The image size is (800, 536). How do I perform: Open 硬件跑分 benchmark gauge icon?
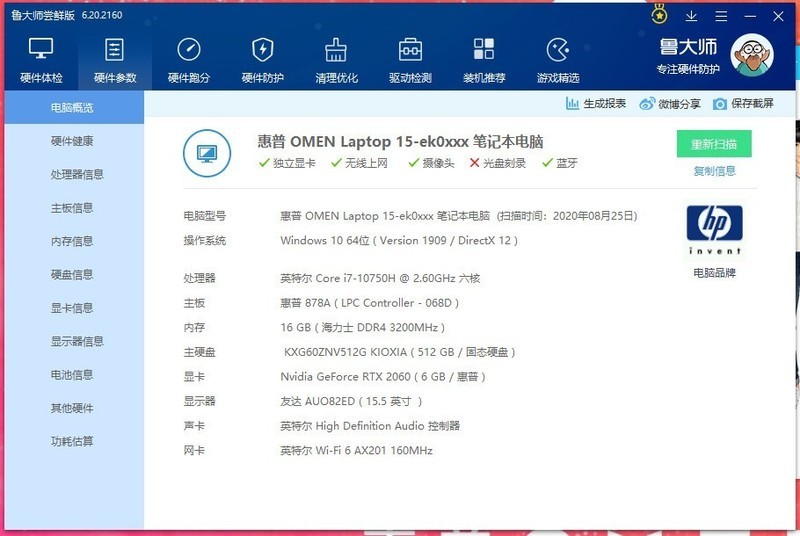tap(189, 49)
